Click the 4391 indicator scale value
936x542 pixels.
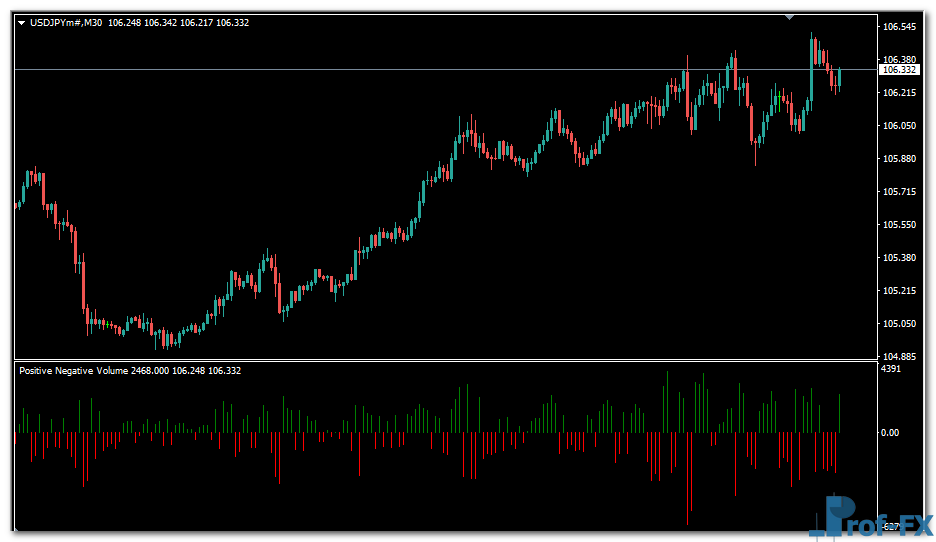892,370
